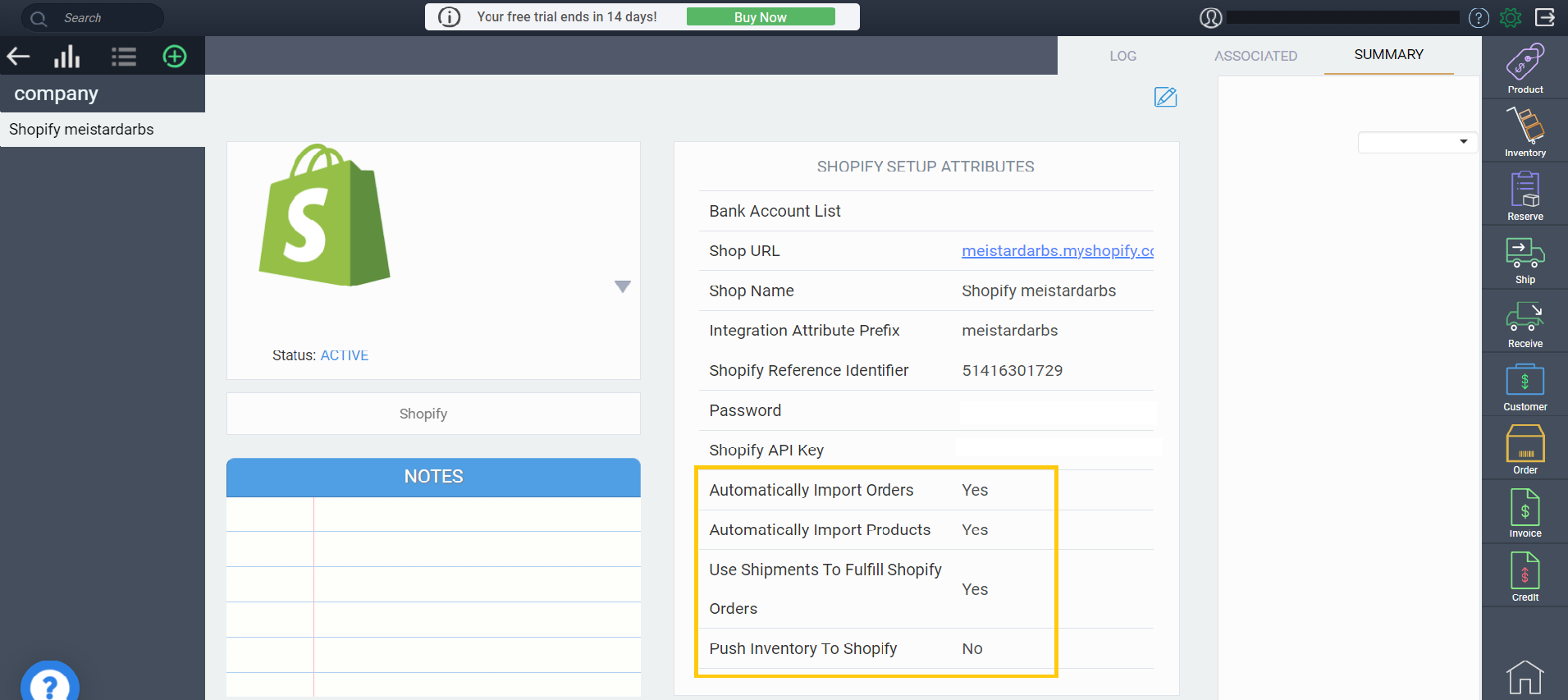This screenshot has width=1568, height=700.
Task: Click the 'SHOPIFY SETUP ATTRIBUTES' heading
Action: (x=926, y=167)
